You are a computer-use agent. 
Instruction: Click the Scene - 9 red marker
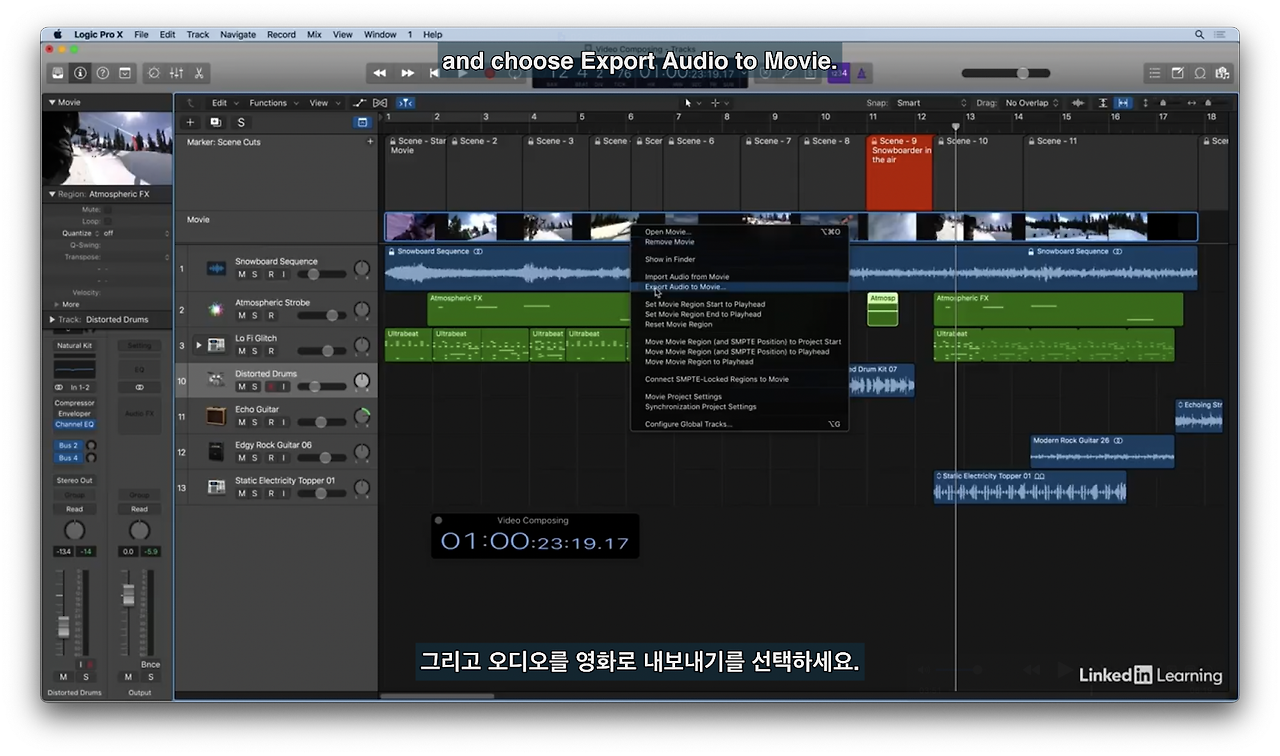coord(899,172)
